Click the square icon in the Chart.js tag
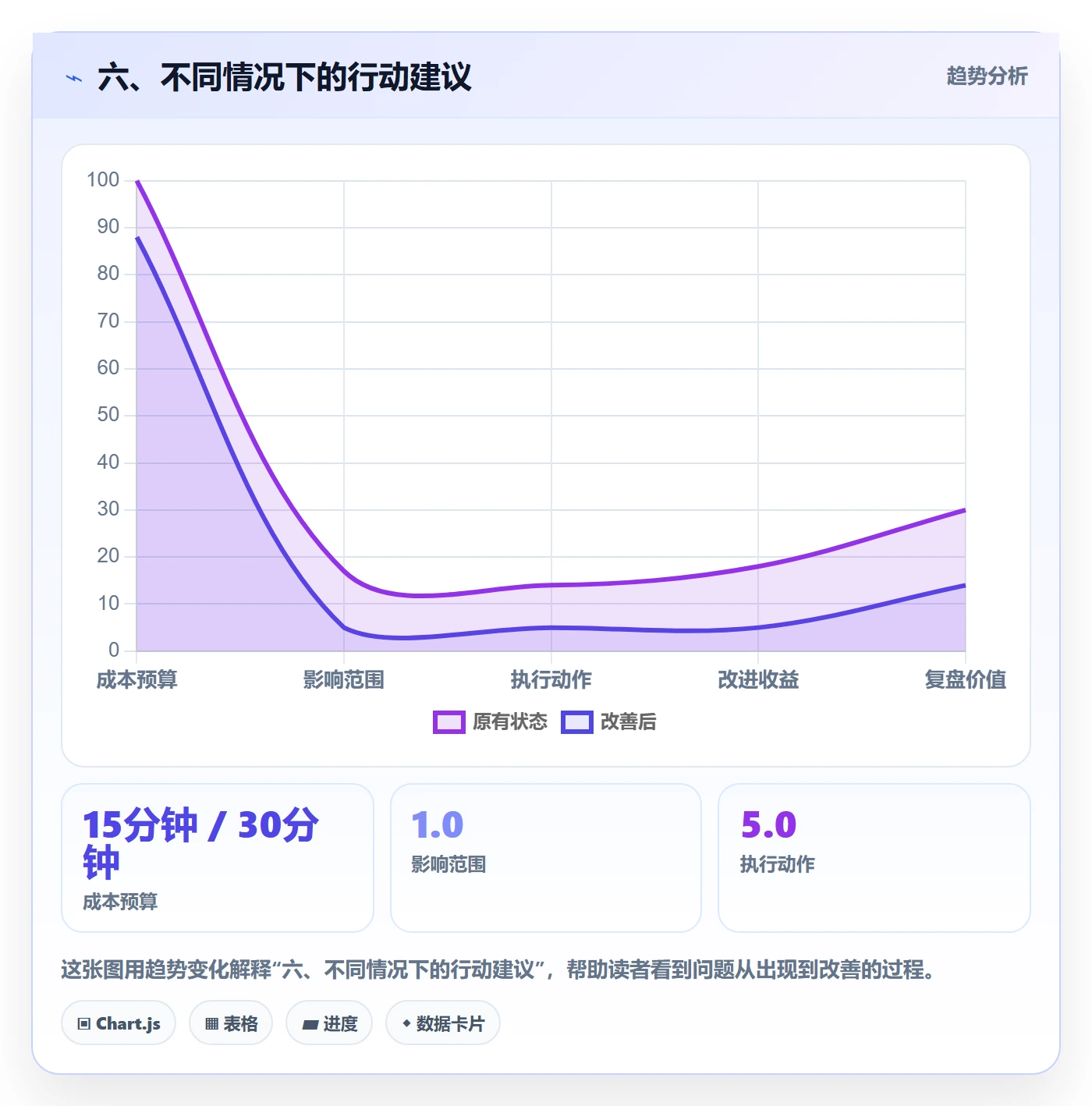 coord(84,1024)
